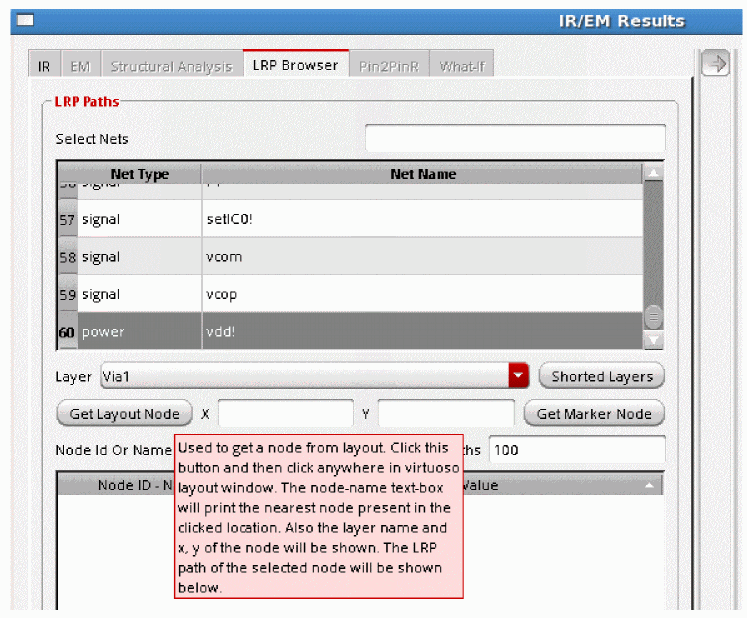Select the vcom signal row

(350, 256)
